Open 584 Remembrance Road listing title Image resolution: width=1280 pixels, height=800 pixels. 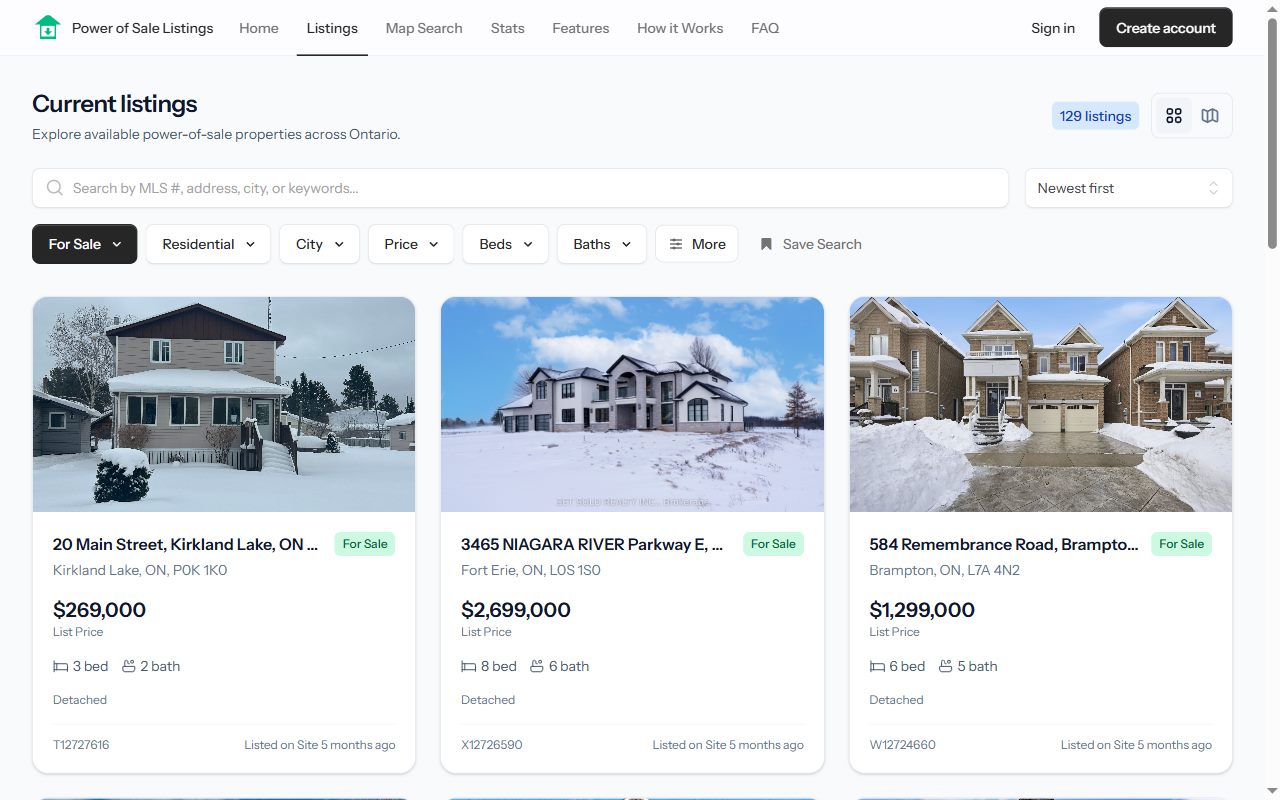click(x=1004, y=544)
